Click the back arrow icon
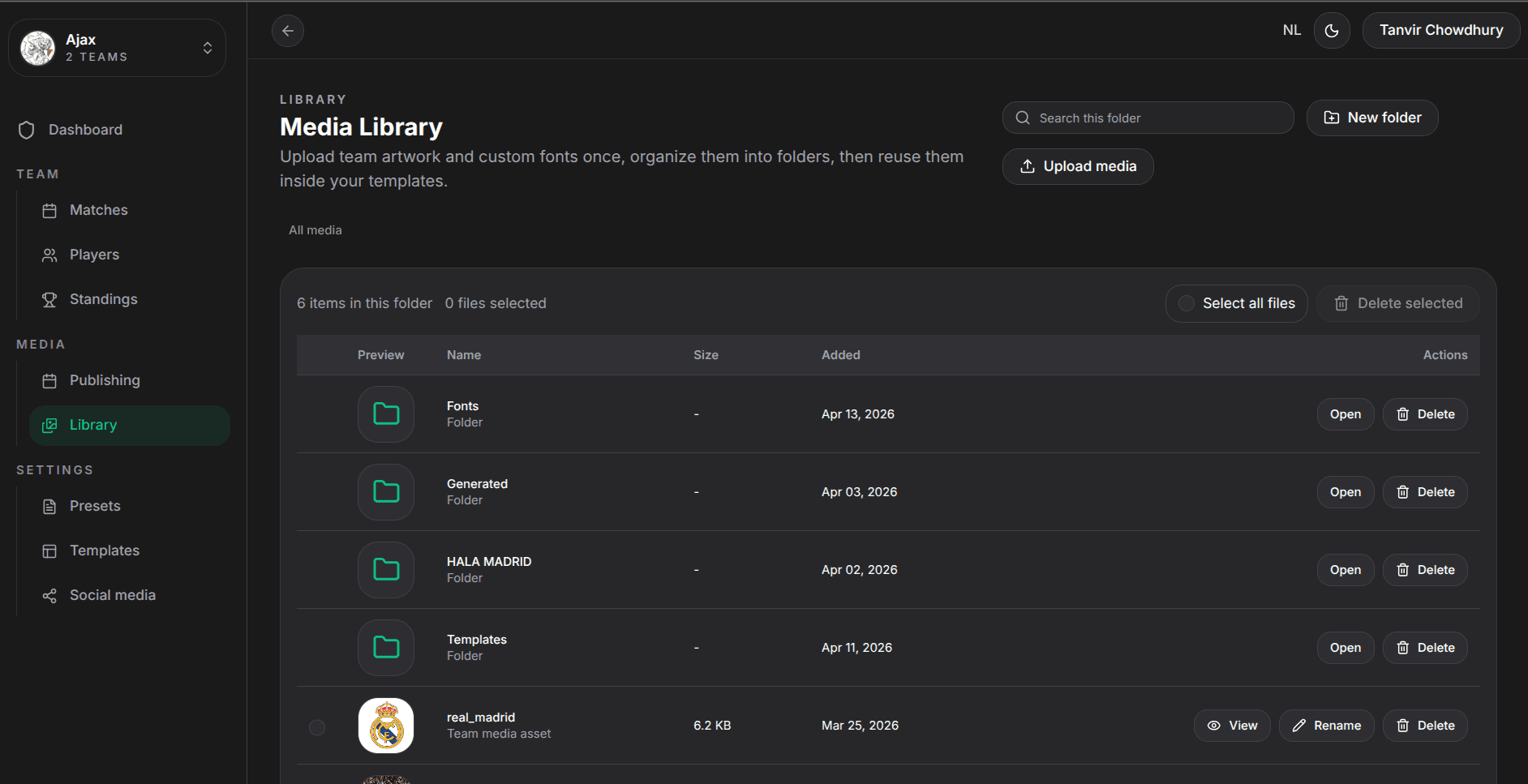Viewport: 1528px width, 784px height. point(288,31)
